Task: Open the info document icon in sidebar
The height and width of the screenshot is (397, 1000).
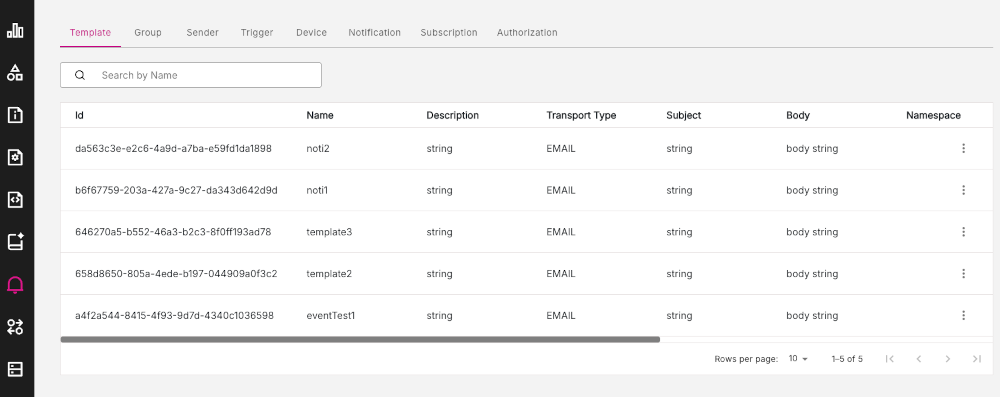Action: [15, 115]
